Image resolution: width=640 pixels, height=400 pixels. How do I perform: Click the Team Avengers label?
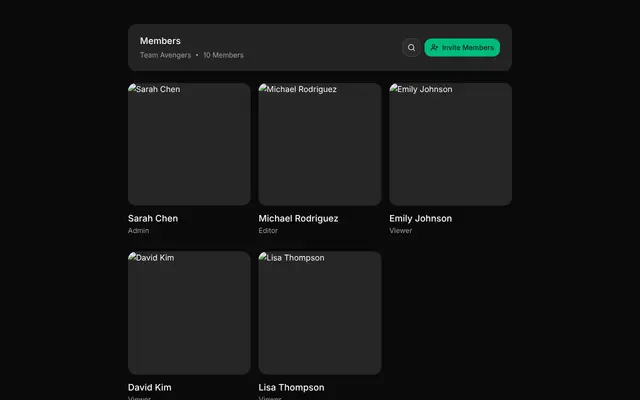pos(165,55)
